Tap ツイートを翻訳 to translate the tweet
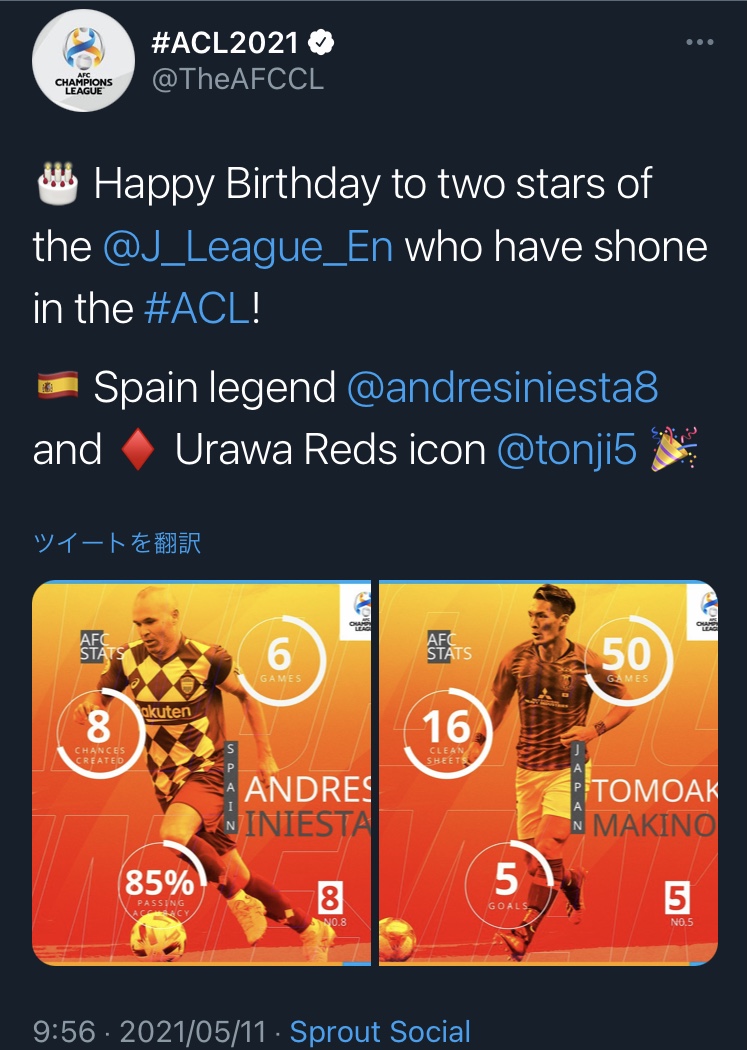747x1050 pixels. (x=117, y=542)
